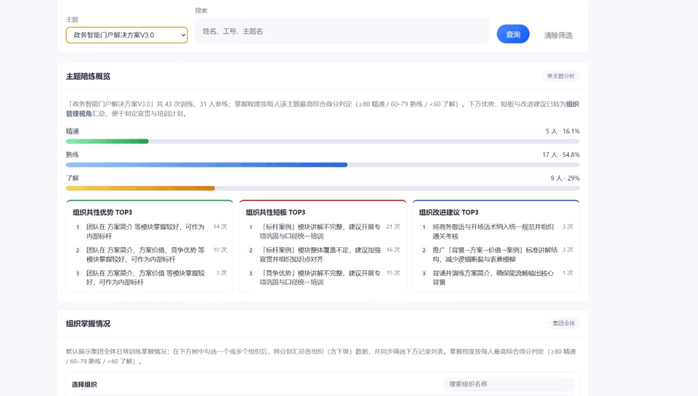The image size is (698, 396).
Task: Select the weakness item 「竞争优势」模块讲解不完整
Action: 323,278
